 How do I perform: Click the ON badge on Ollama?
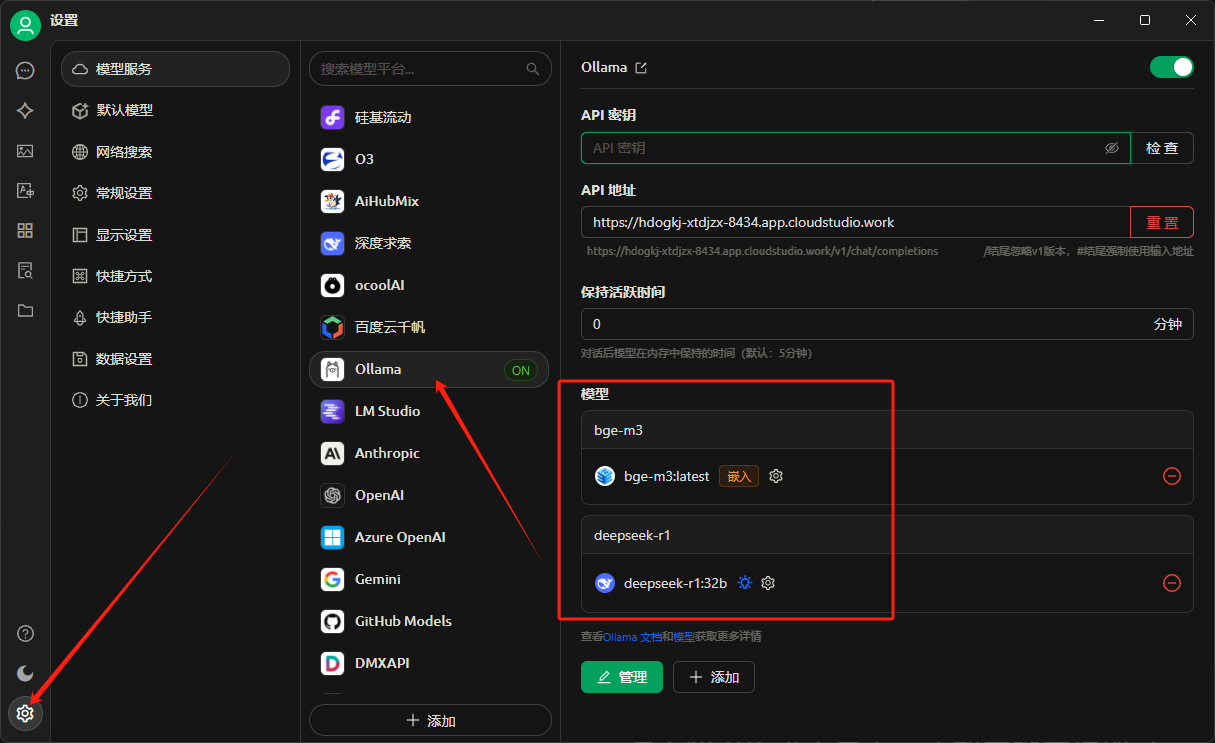pyautogui.click(x=521, y=370)
